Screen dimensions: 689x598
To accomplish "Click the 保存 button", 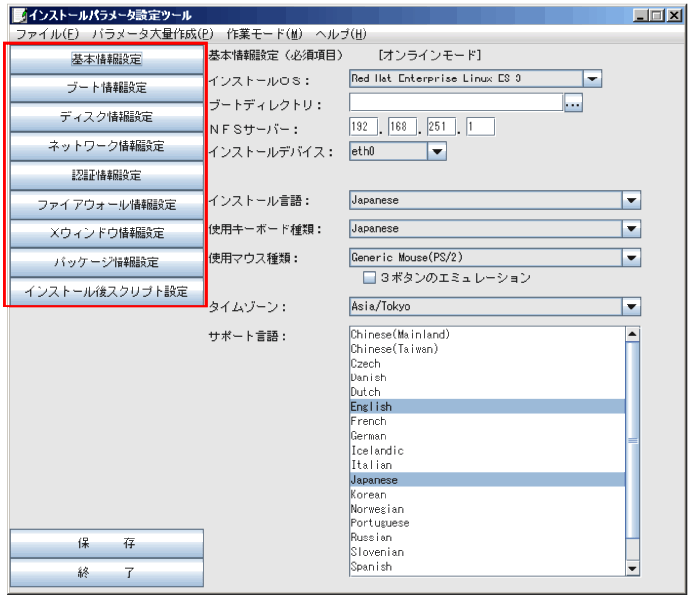I will [x=106, y=544].
